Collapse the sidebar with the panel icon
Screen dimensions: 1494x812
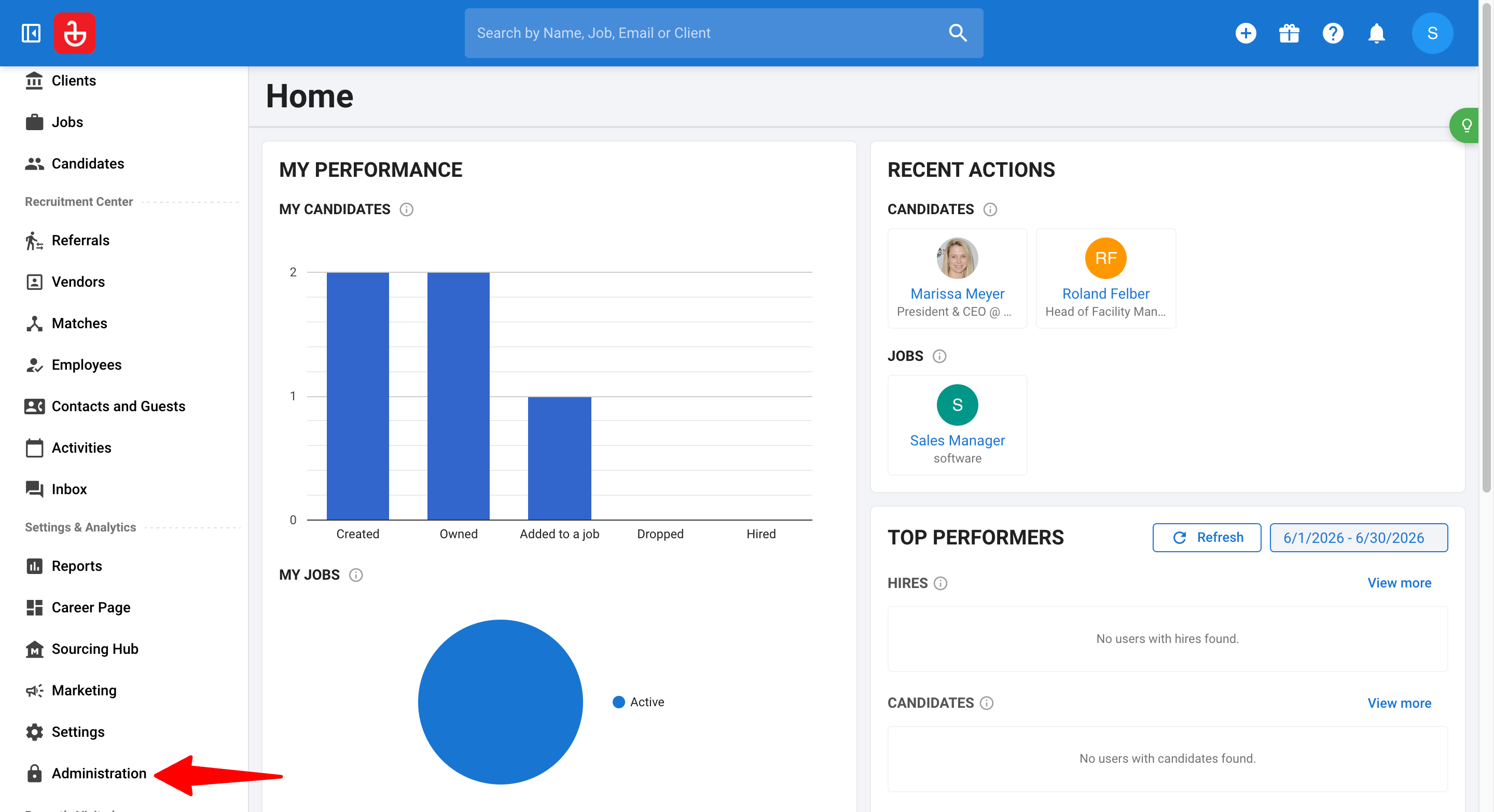[31, 33]
